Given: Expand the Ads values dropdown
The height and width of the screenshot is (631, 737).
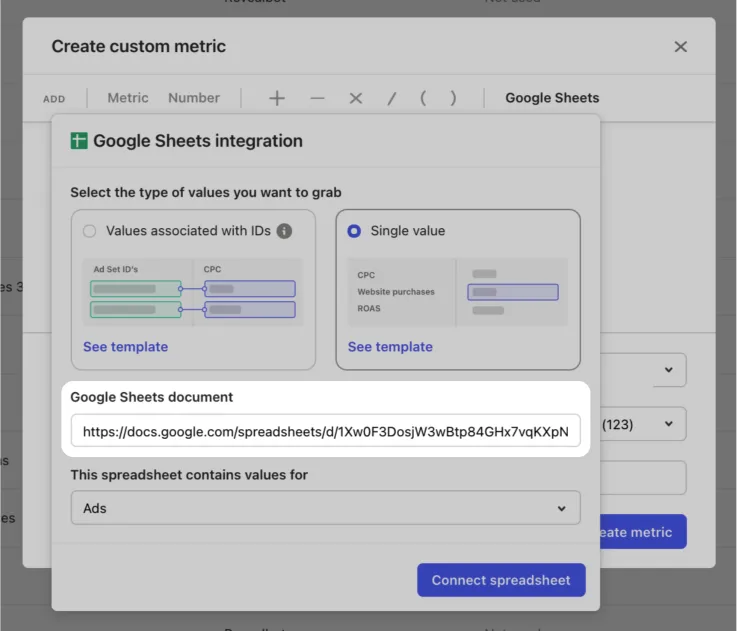Looking at the screenshot, I should click(326, 508).
